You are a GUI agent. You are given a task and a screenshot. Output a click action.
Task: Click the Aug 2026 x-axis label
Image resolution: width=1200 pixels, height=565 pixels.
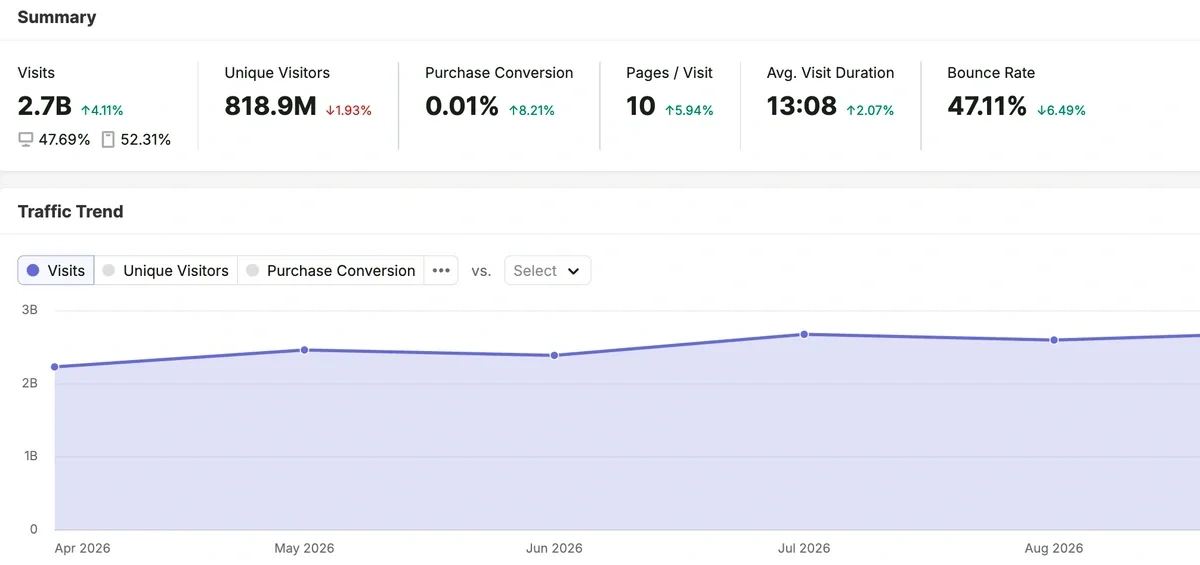click(1054, 548)
